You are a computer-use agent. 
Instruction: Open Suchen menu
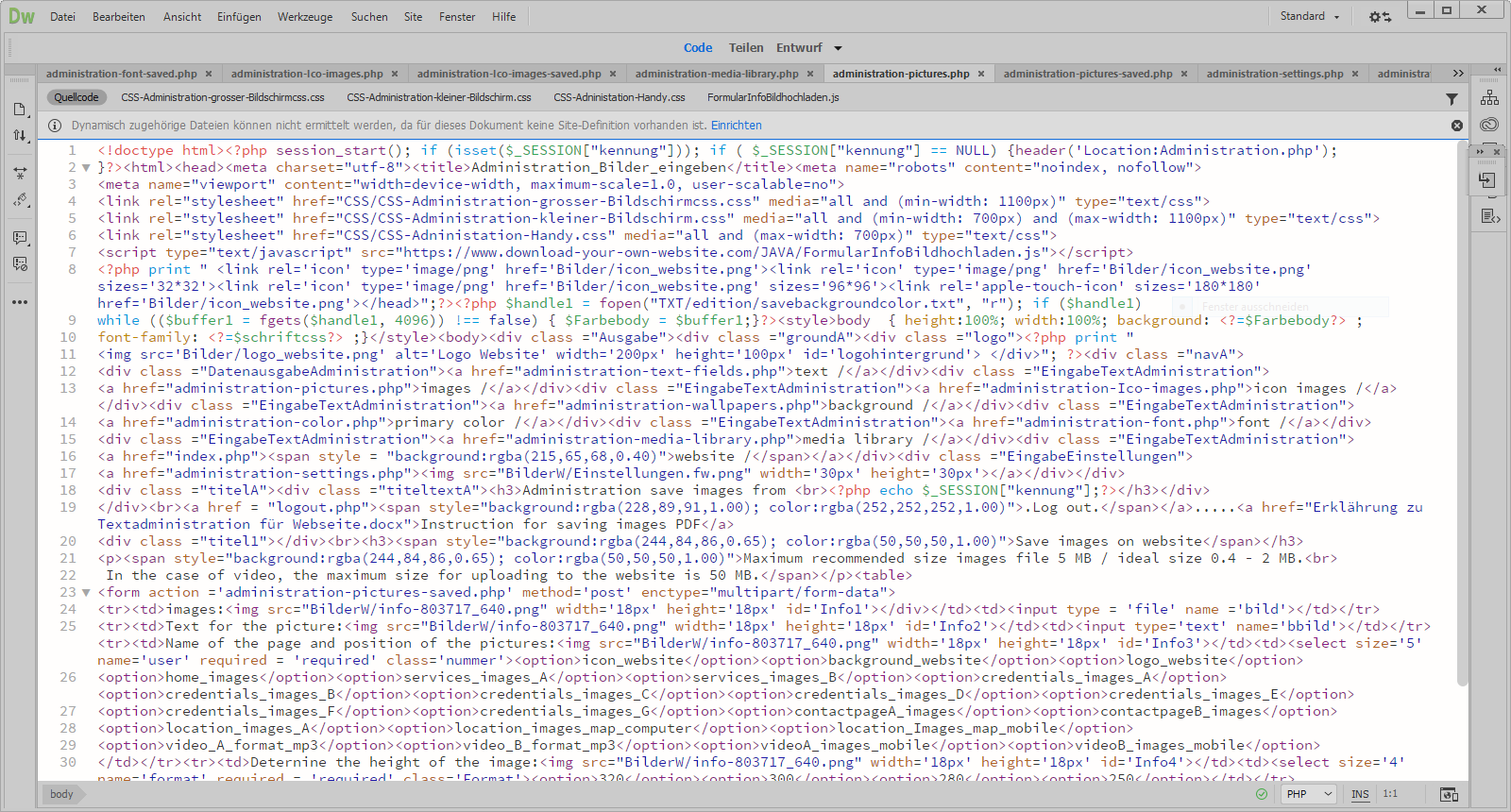click(369, 17)
